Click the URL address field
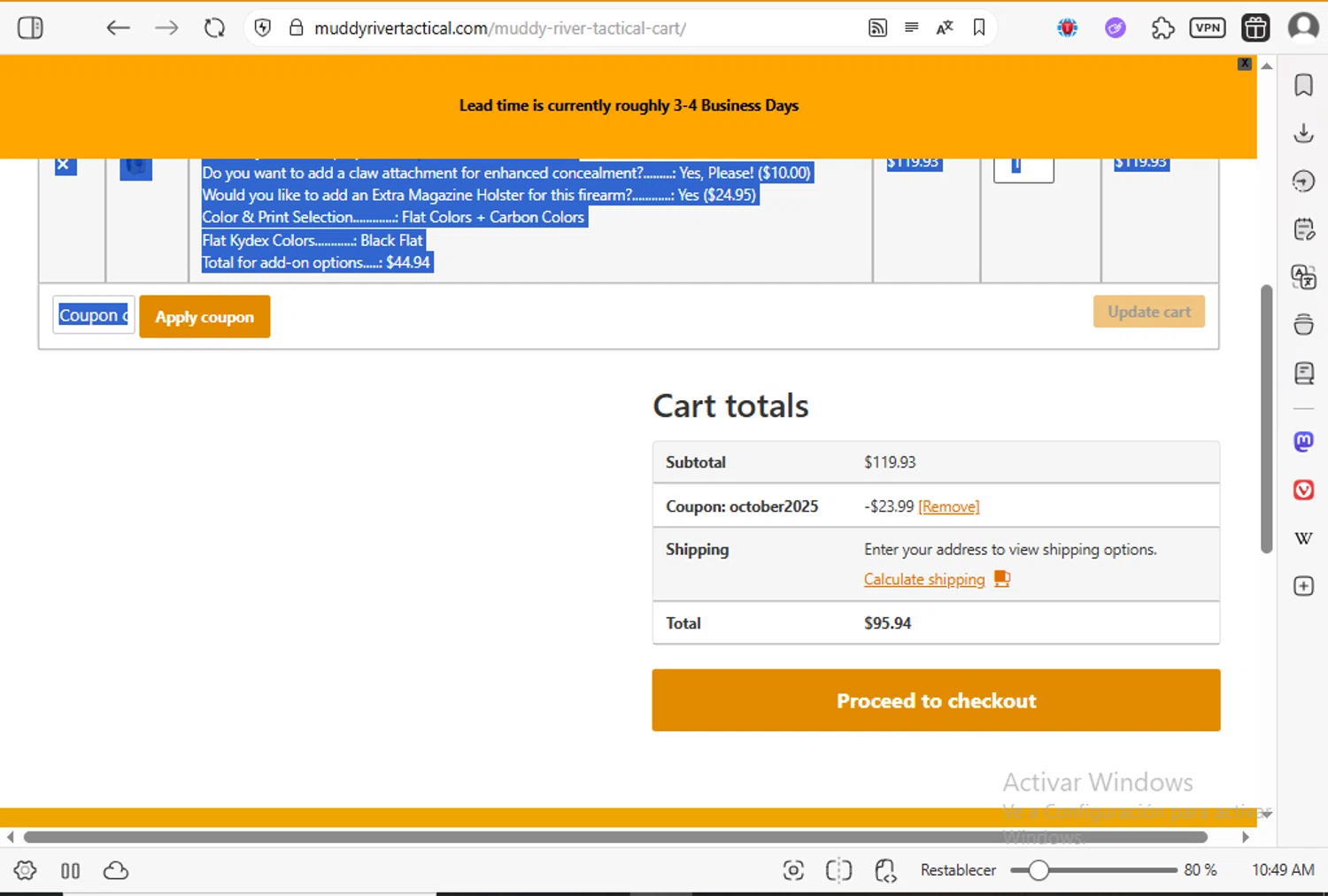 coord(500,27)
